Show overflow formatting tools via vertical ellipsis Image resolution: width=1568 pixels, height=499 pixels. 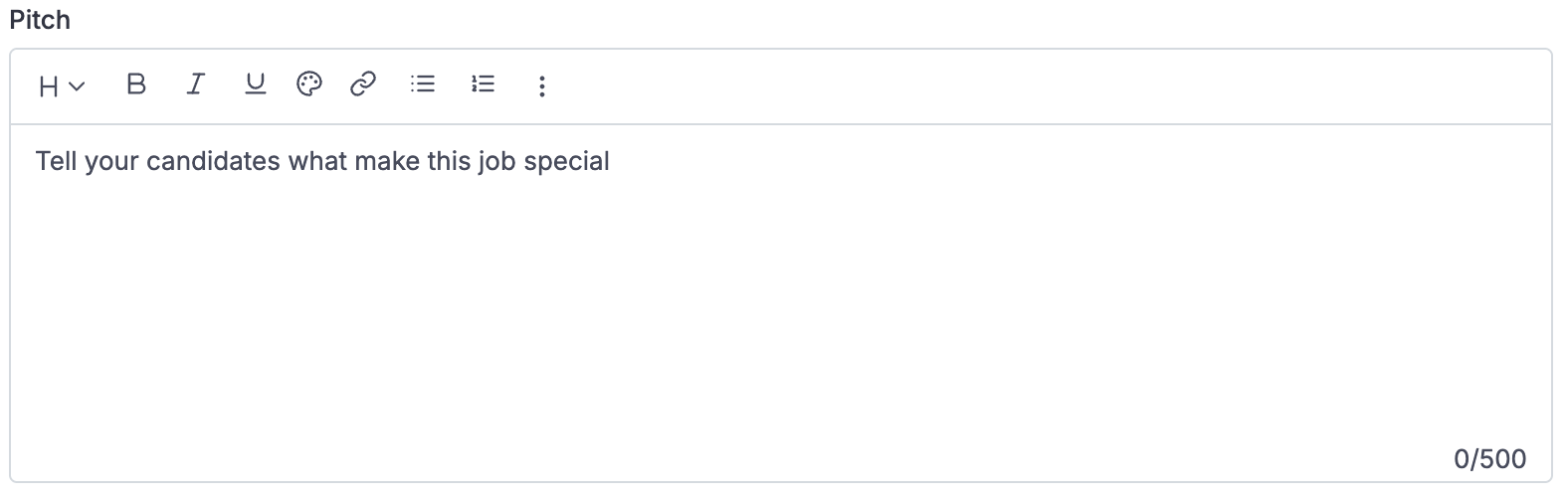541,85
